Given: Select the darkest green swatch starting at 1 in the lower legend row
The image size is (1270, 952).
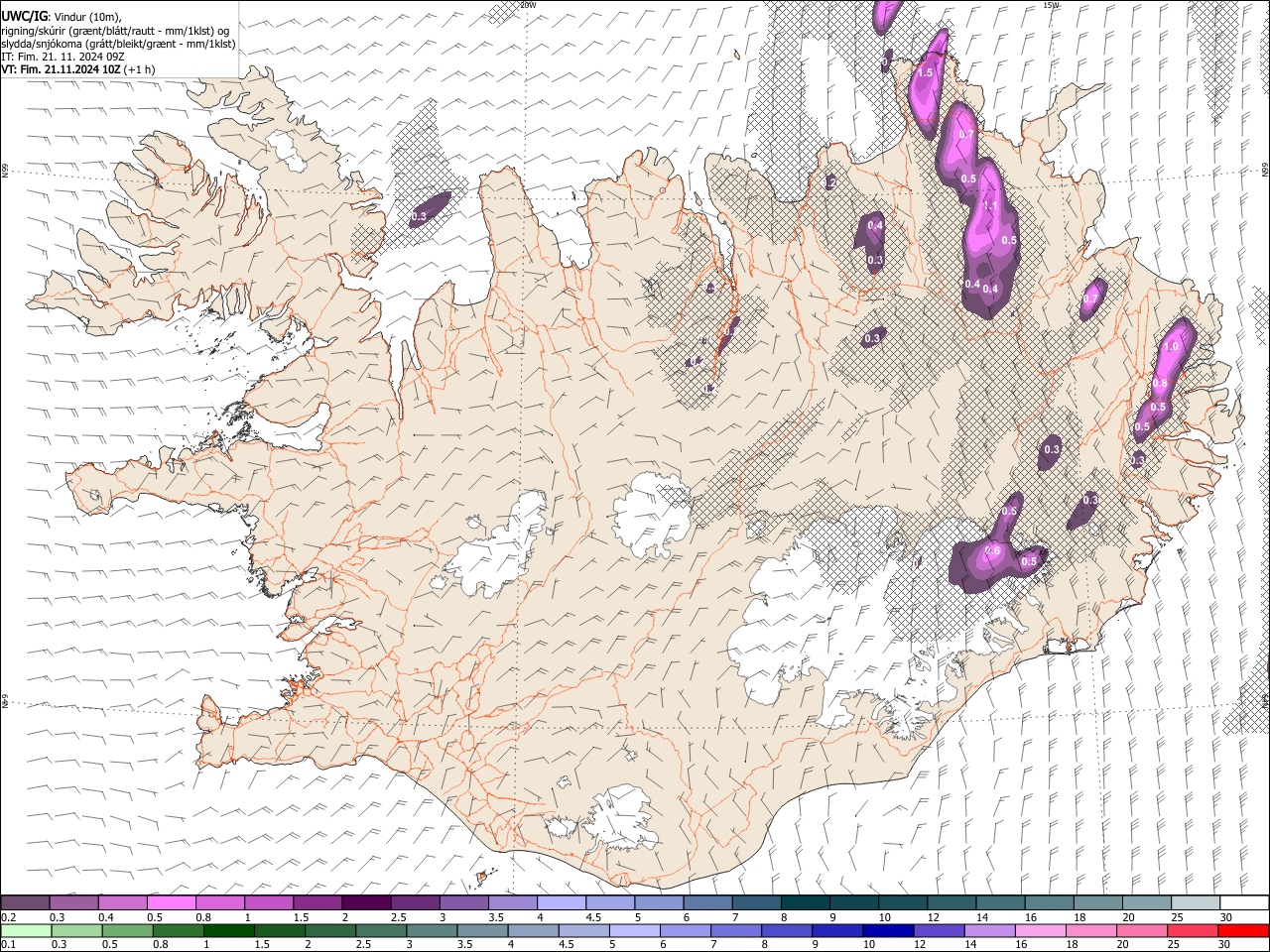Looking at the screenshot, I should click(x=228, y=930).
